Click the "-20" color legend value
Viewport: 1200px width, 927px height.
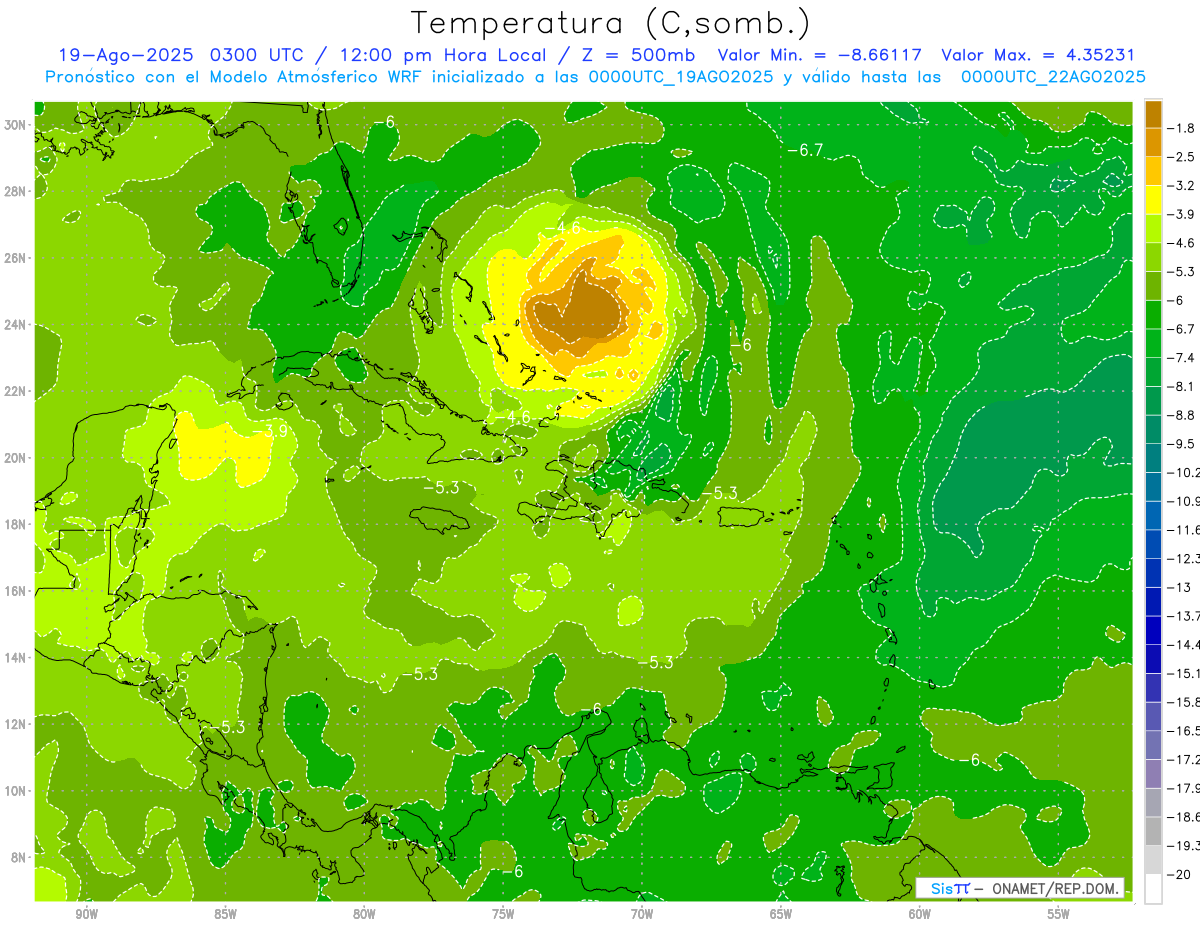point(1180,874)
